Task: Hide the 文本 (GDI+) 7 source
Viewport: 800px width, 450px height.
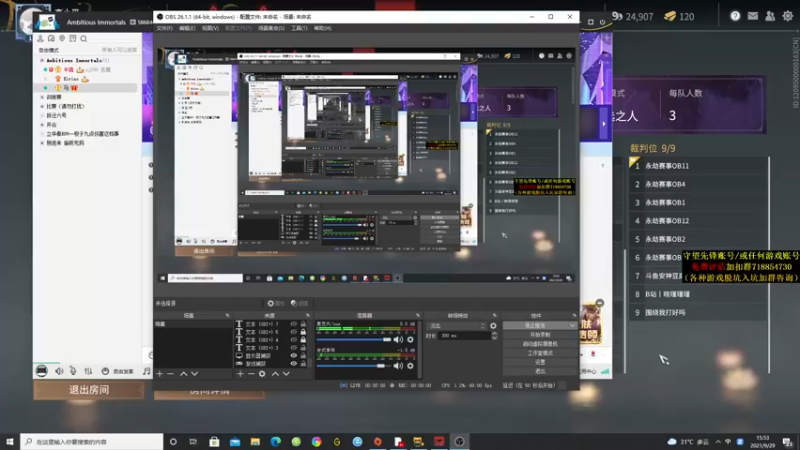Action: point(293,324)
